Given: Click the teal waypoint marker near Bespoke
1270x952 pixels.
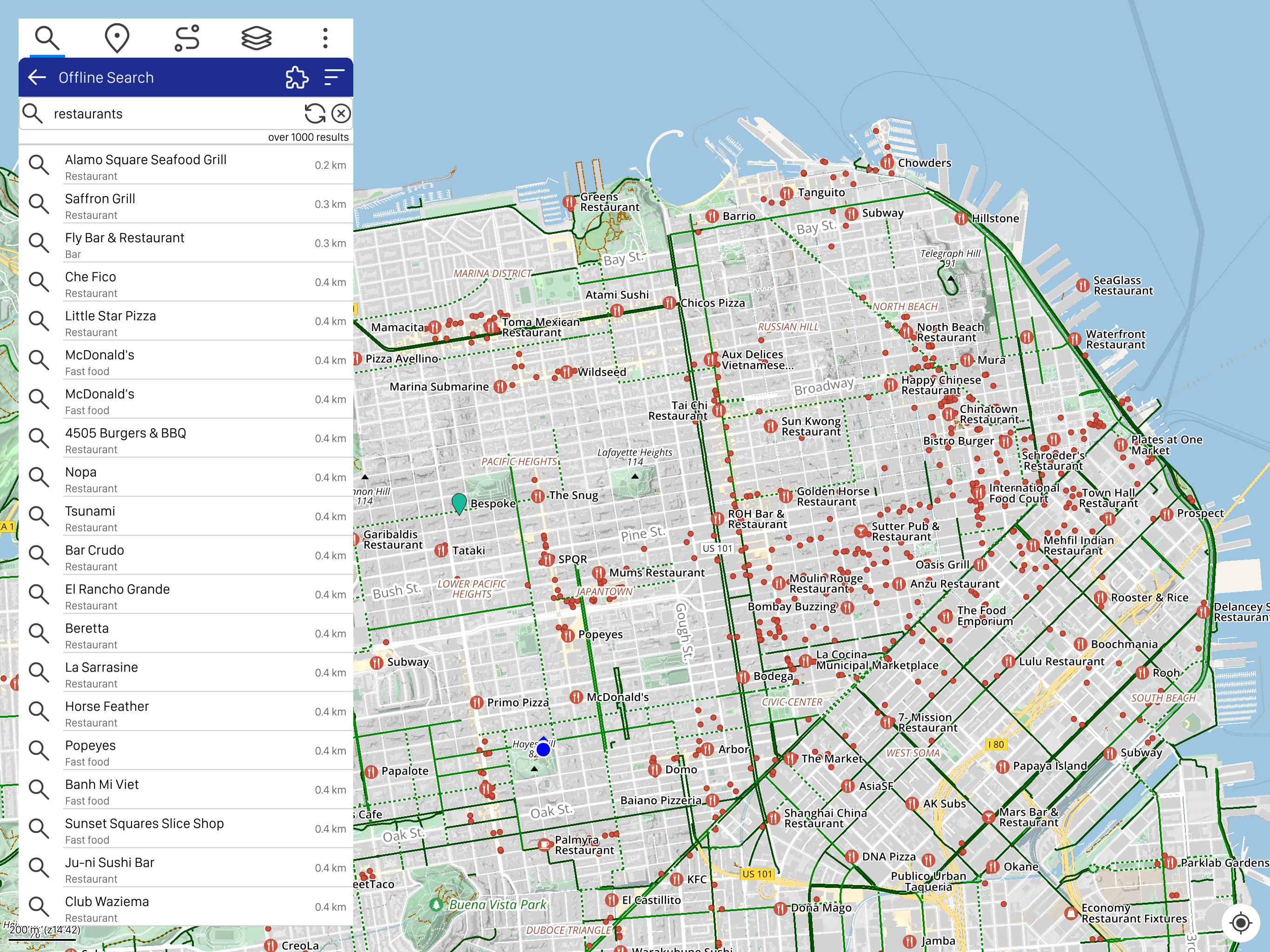Looking at the screenshot, I should point(459,503).
